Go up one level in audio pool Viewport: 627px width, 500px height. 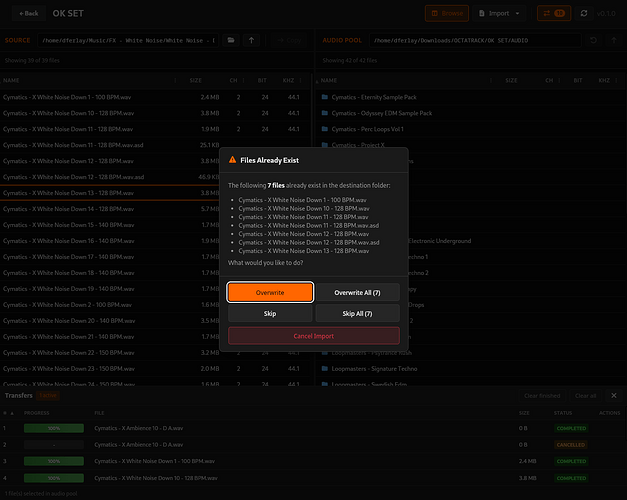[614, 40]
